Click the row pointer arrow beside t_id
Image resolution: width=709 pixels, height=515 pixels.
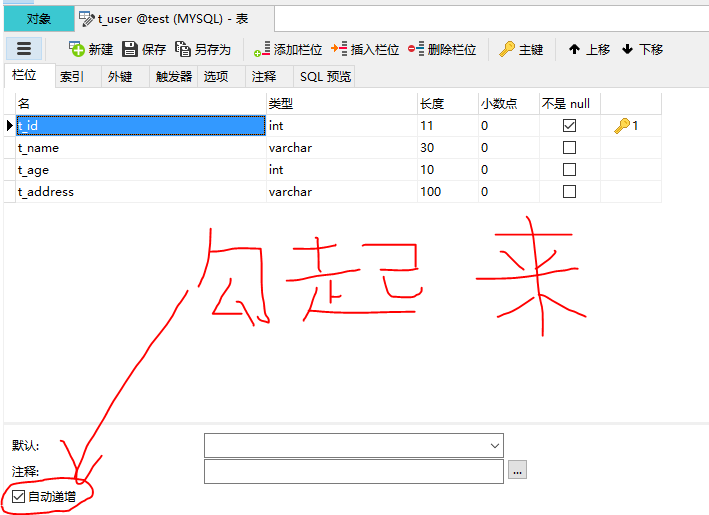click(x=9, y=125)
